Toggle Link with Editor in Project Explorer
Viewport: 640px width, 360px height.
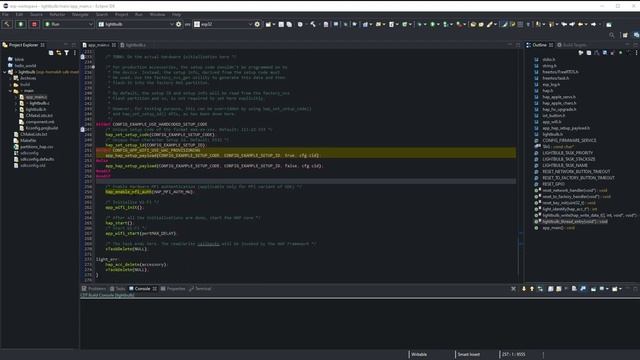[59, 53]
